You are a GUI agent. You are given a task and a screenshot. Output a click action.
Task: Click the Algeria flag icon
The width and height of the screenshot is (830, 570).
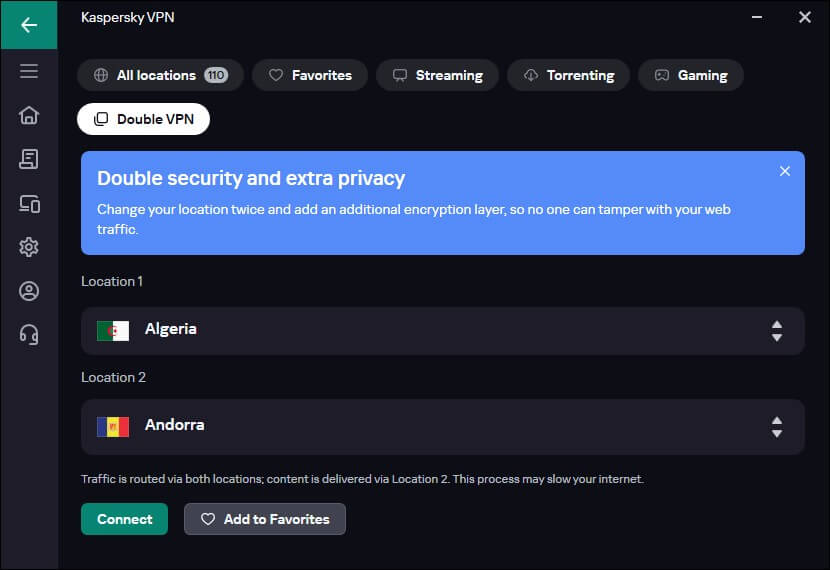[x=113, y=331]
